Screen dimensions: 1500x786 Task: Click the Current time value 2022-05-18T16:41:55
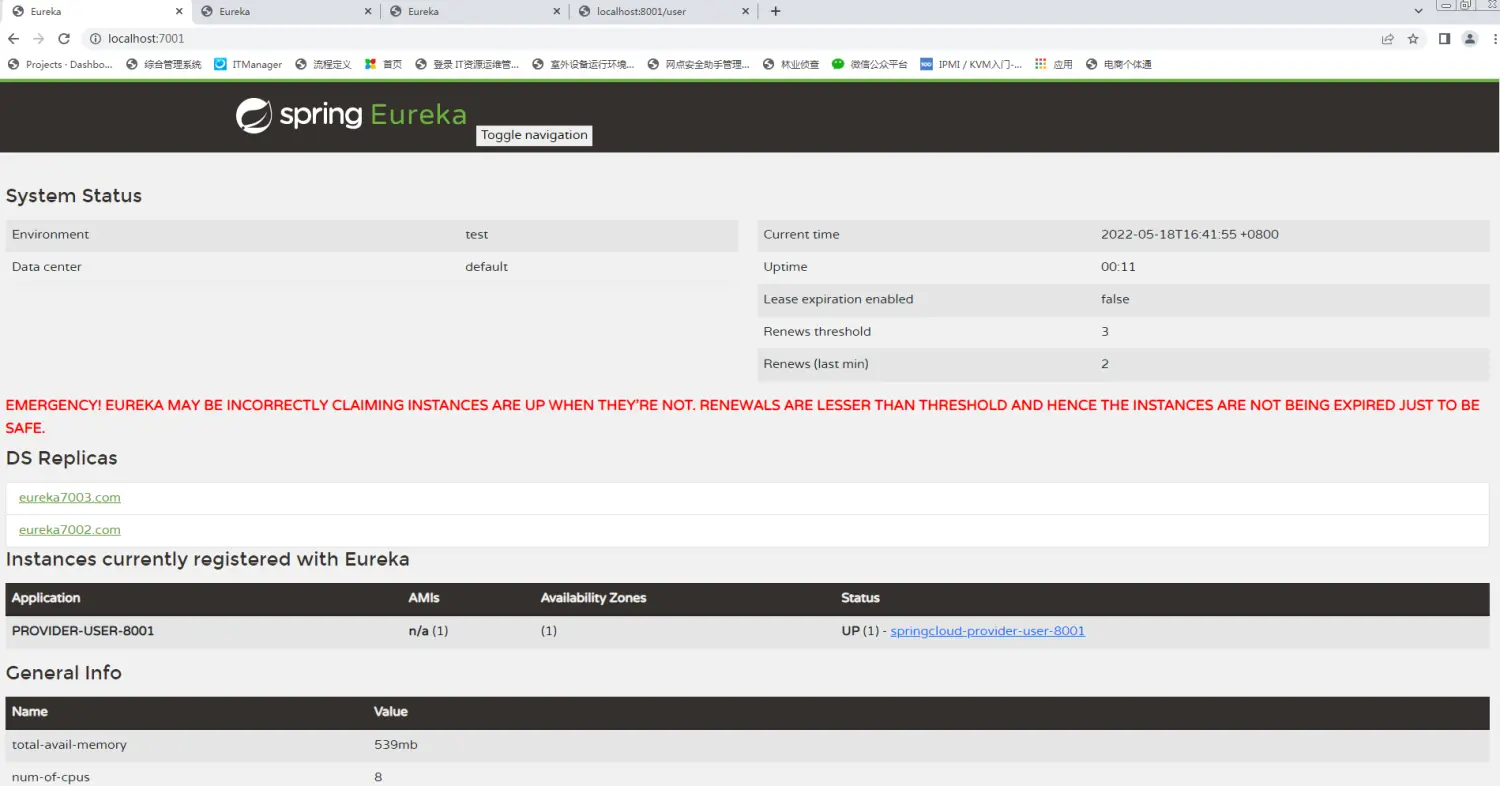tap(1190, 234)
